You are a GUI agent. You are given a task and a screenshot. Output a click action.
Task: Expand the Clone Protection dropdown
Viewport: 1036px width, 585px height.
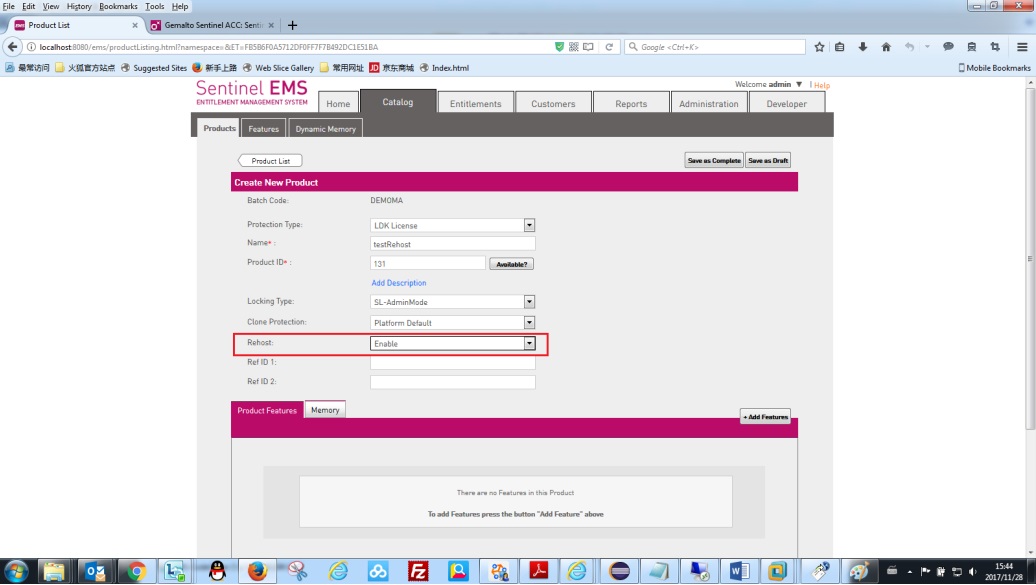coord(529,323)
